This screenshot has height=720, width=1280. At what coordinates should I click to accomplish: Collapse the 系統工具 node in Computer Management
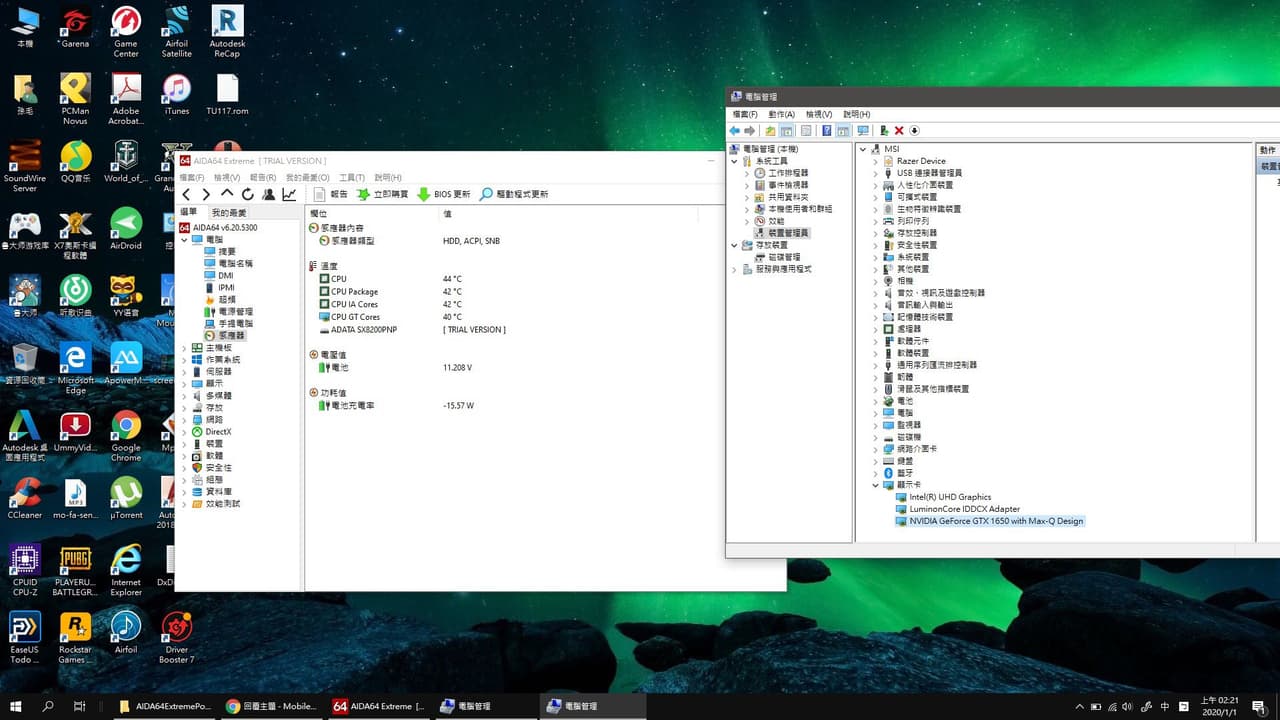point(736,161)
